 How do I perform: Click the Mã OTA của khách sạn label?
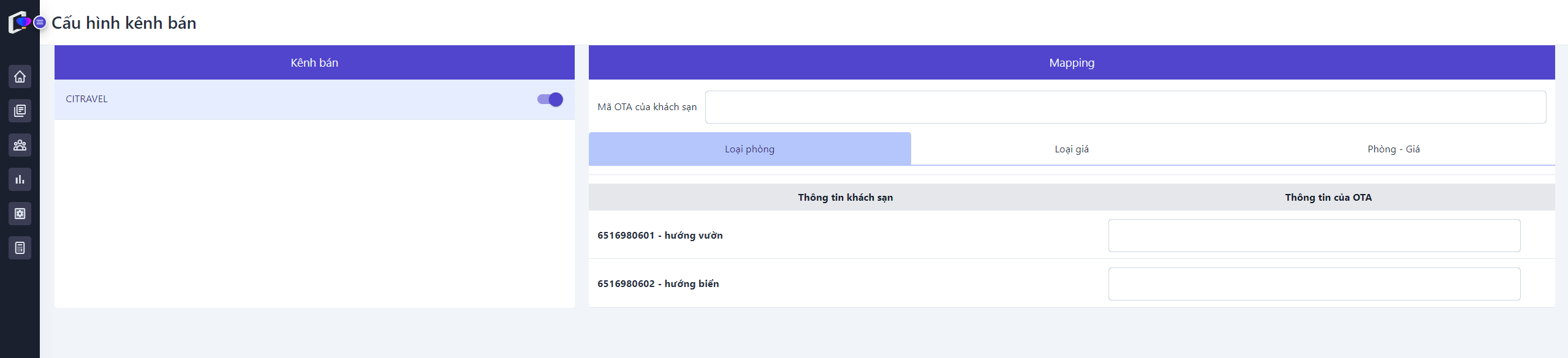pos(647,107)
